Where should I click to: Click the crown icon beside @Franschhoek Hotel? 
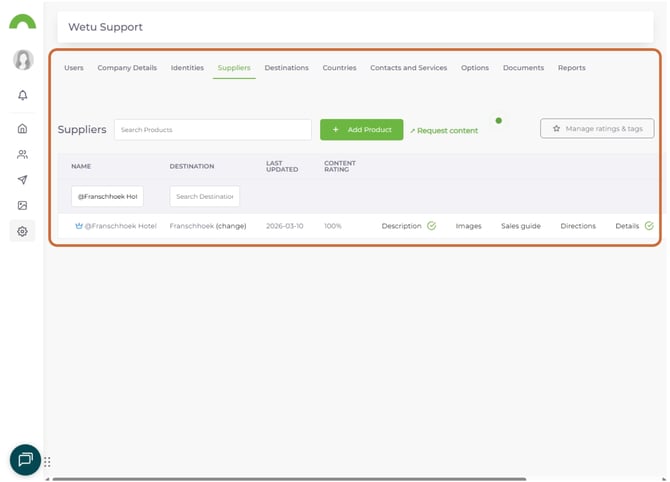(x=79, y=226)
